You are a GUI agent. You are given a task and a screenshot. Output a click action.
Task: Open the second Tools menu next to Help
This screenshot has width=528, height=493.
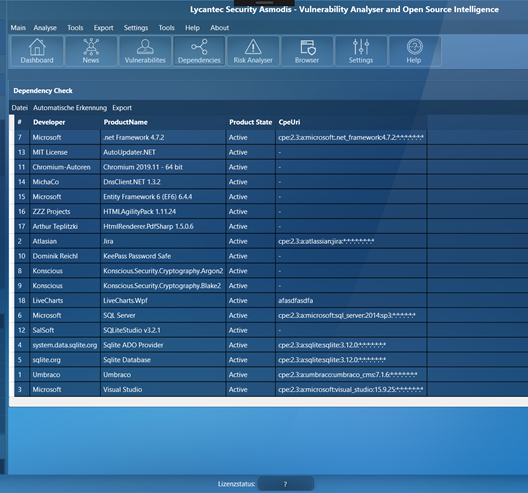tap(167, 28)
